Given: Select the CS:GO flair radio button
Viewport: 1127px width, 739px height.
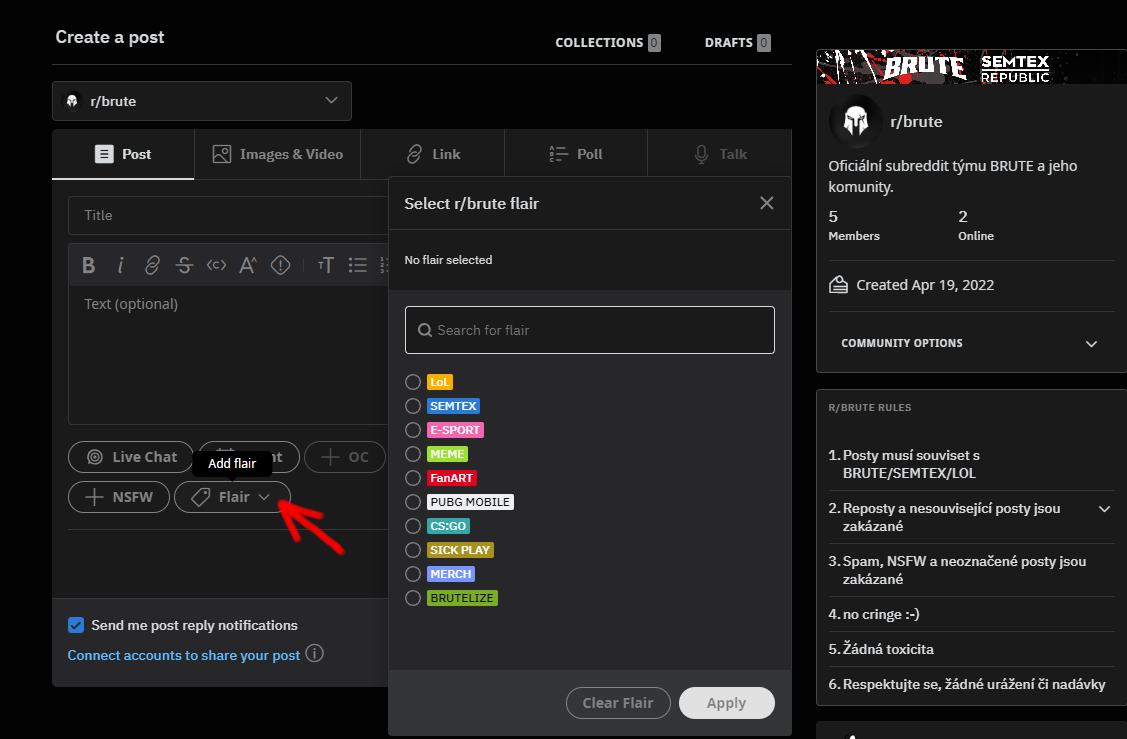Looking at the screenshot, I should pos(413,526).
